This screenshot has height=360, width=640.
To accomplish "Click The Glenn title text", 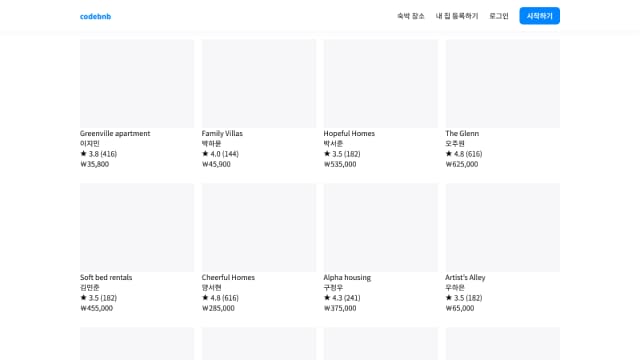I will (x=462, y=133).
